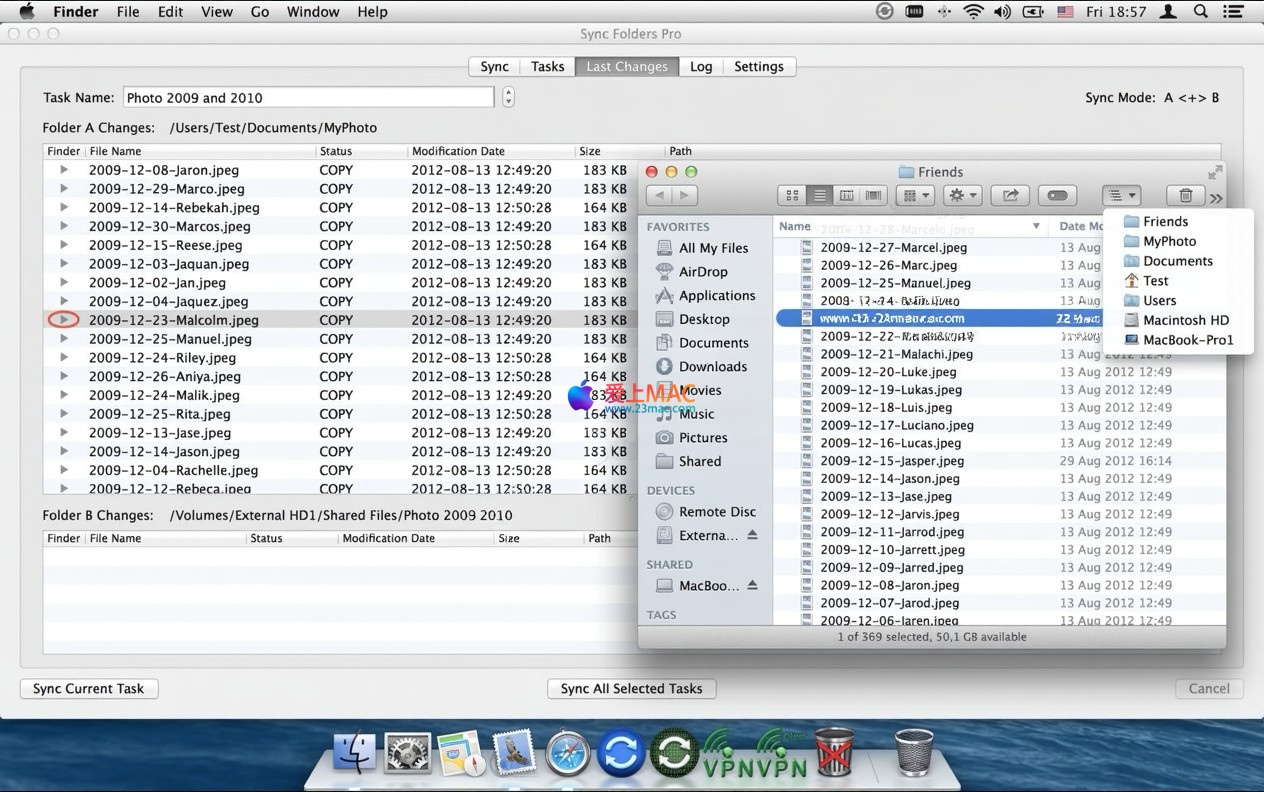Open the Settings tab
The width and height of the screenshot is (1264, 792).
pos(758,67)
